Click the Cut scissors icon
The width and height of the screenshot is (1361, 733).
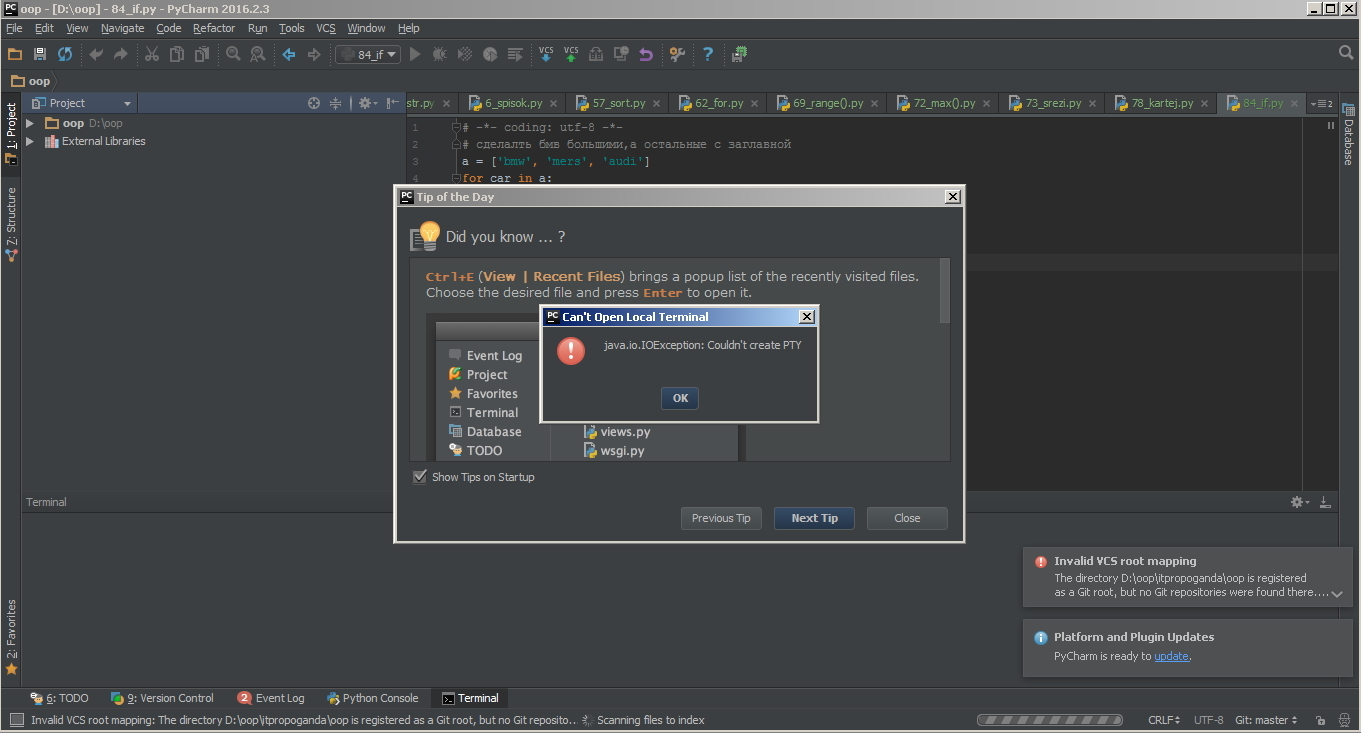pyautogui.click(x=152, y=54)
